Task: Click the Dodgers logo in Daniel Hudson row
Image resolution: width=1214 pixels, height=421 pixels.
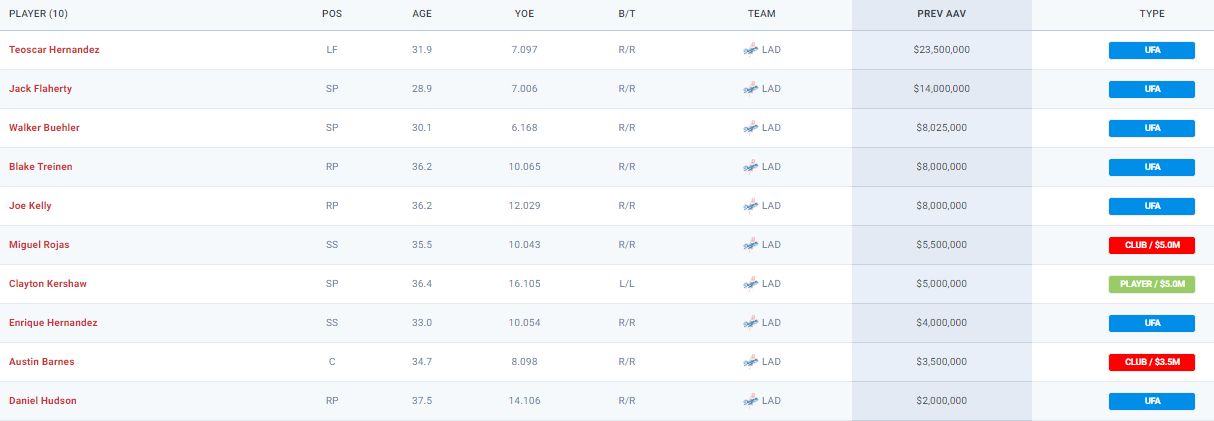Action: [x=750, y=401]
